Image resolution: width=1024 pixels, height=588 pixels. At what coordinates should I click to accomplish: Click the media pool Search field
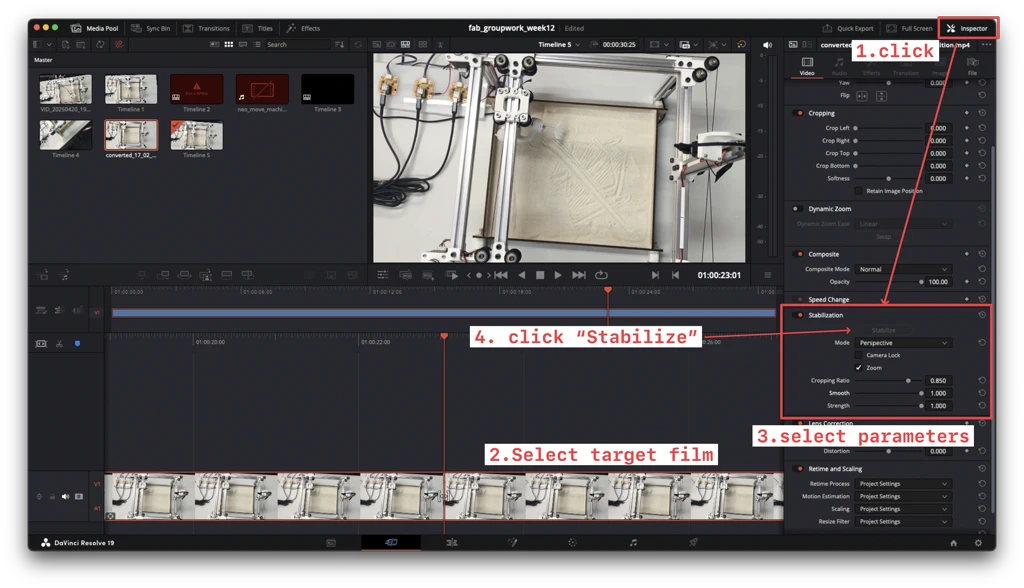point(297,44)
